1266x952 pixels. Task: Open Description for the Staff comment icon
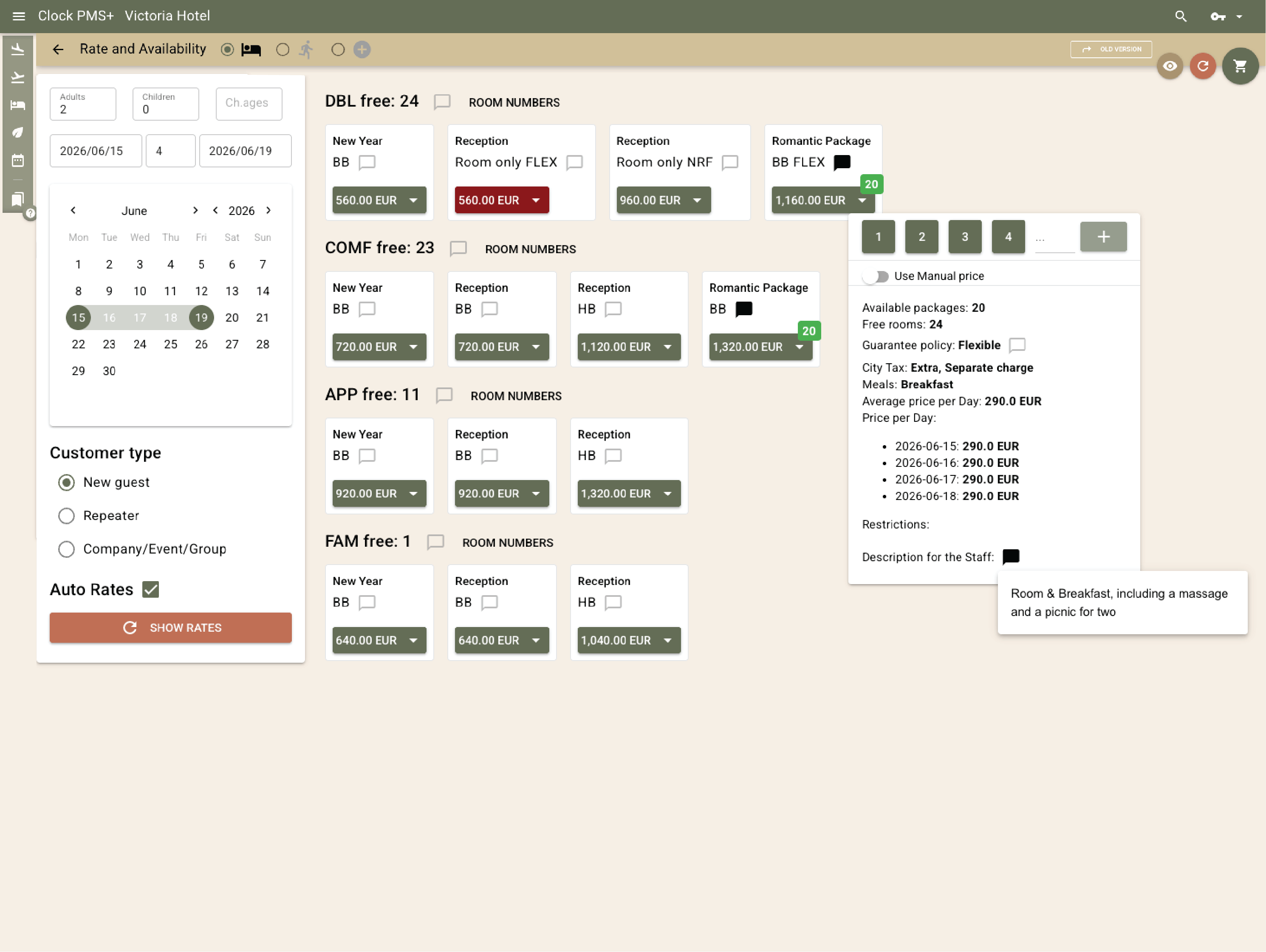click(1011, 557)
